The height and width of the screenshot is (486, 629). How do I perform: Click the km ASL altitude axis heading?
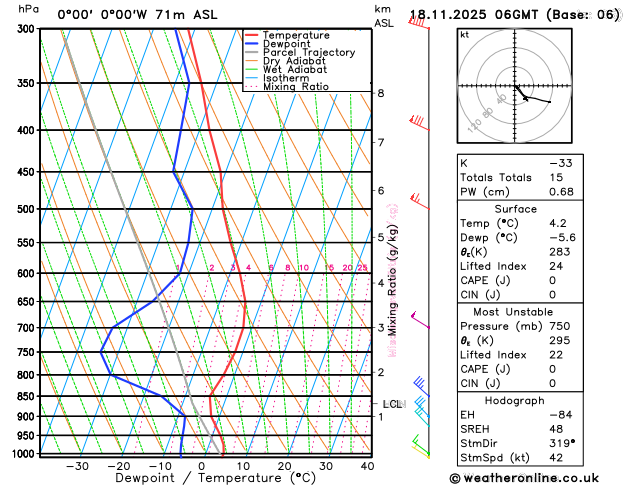pyautogui.click(x=384, y=16)
